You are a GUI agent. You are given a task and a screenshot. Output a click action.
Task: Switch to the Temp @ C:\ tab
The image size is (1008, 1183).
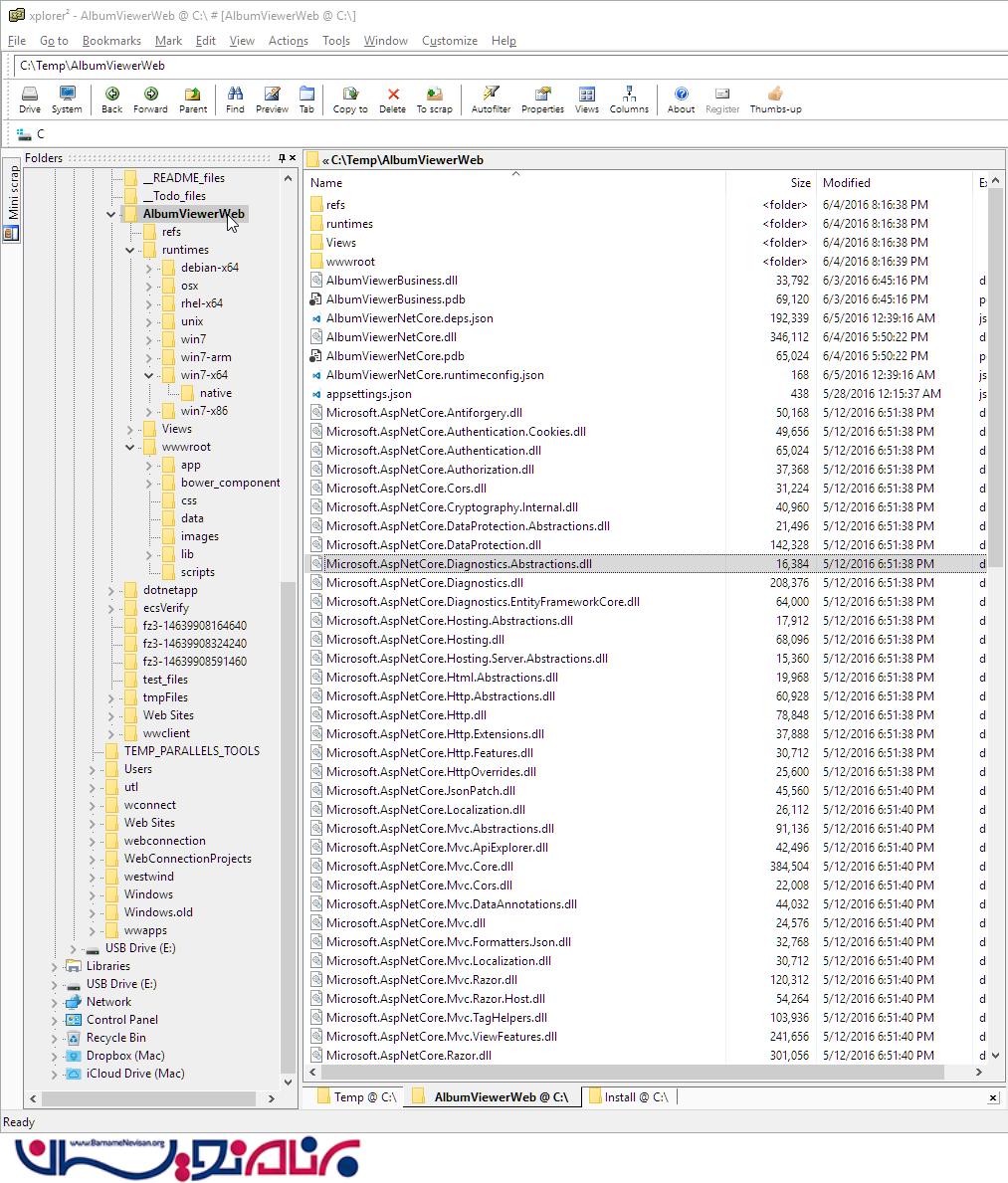pos(356,1097)
